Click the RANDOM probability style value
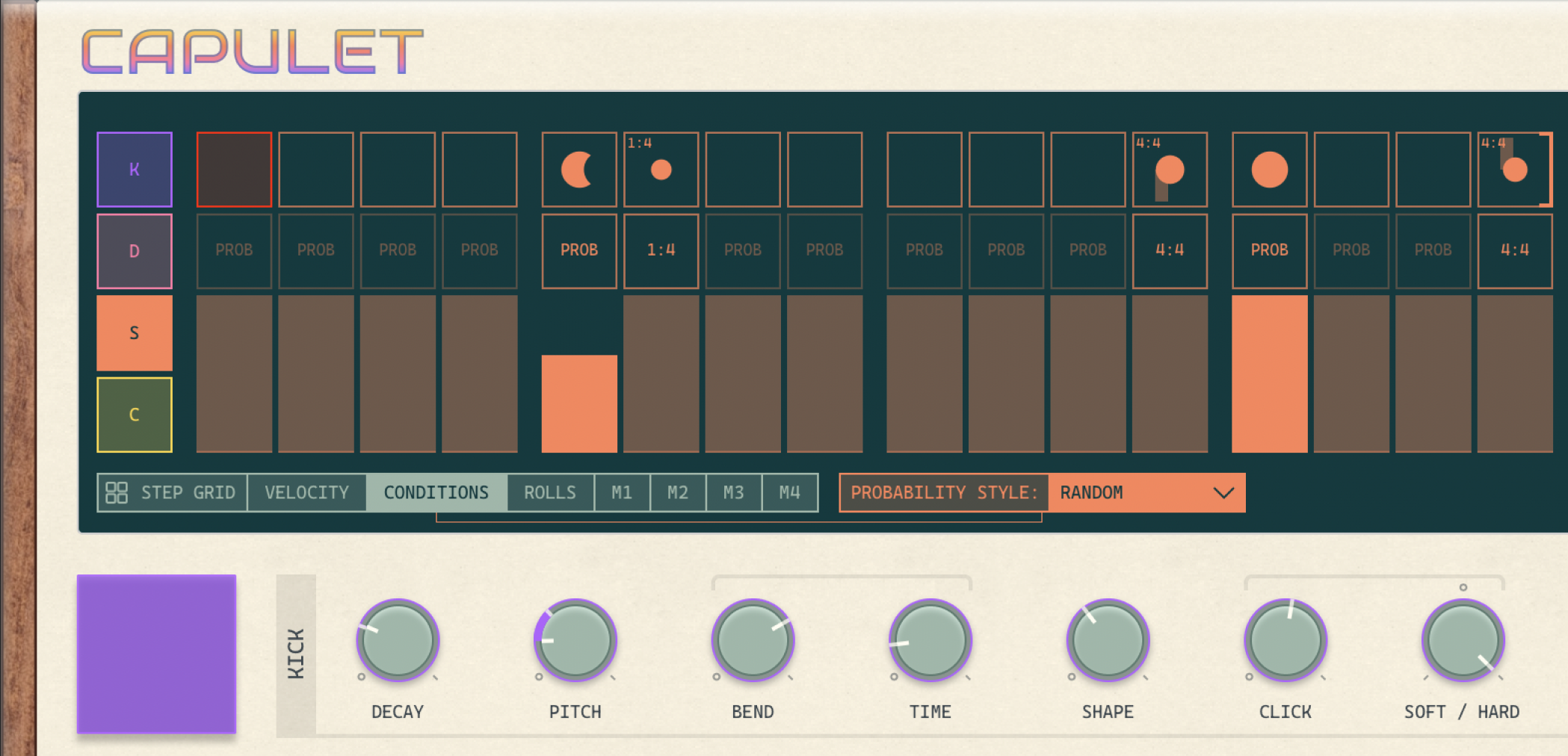The image size is (1568, 756). [1091, 493]
